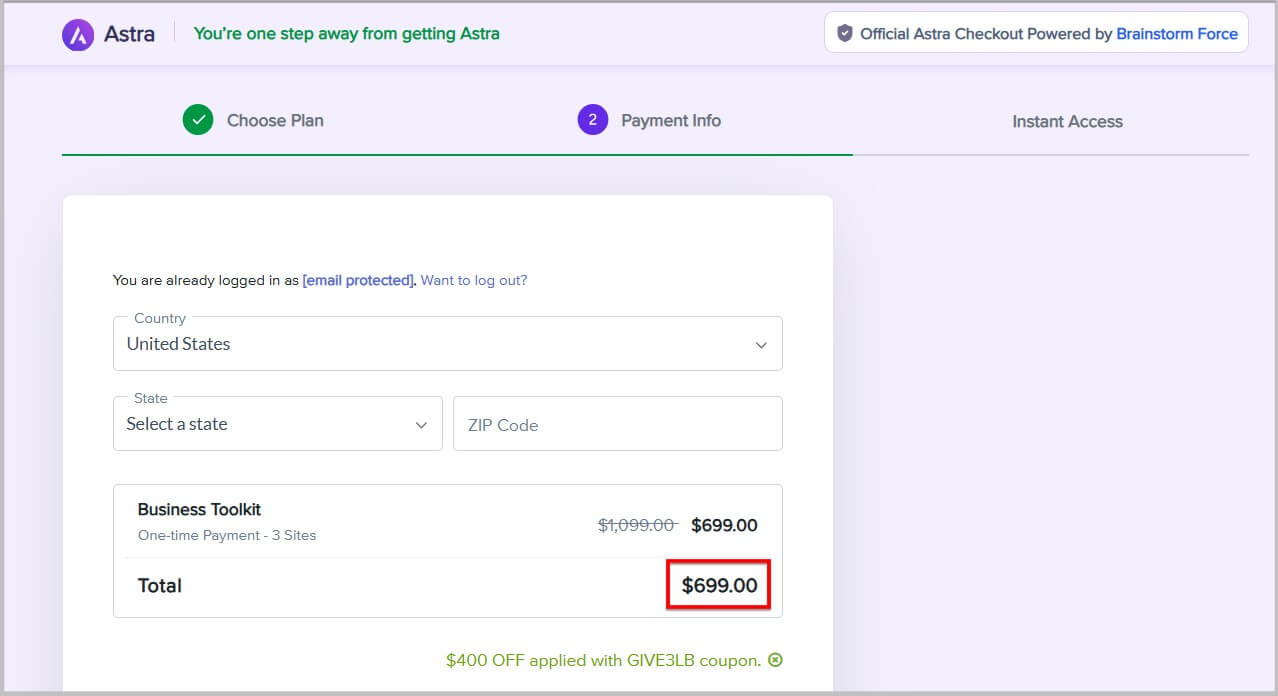
Task: Open the Brainstorm Force link
Action: click(1176, 33)
